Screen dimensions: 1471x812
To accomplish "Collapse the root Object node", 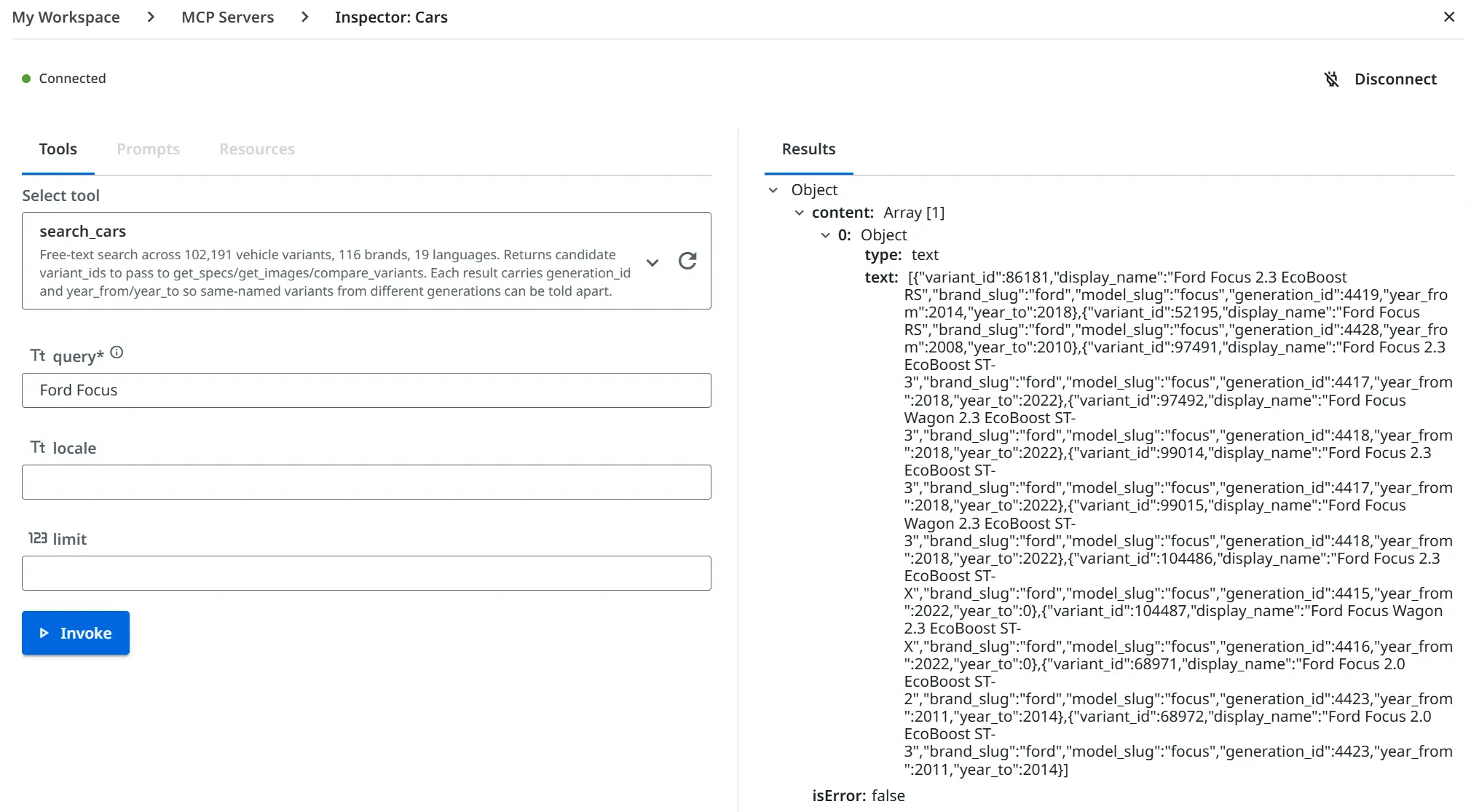I will [x=773, y=190].
